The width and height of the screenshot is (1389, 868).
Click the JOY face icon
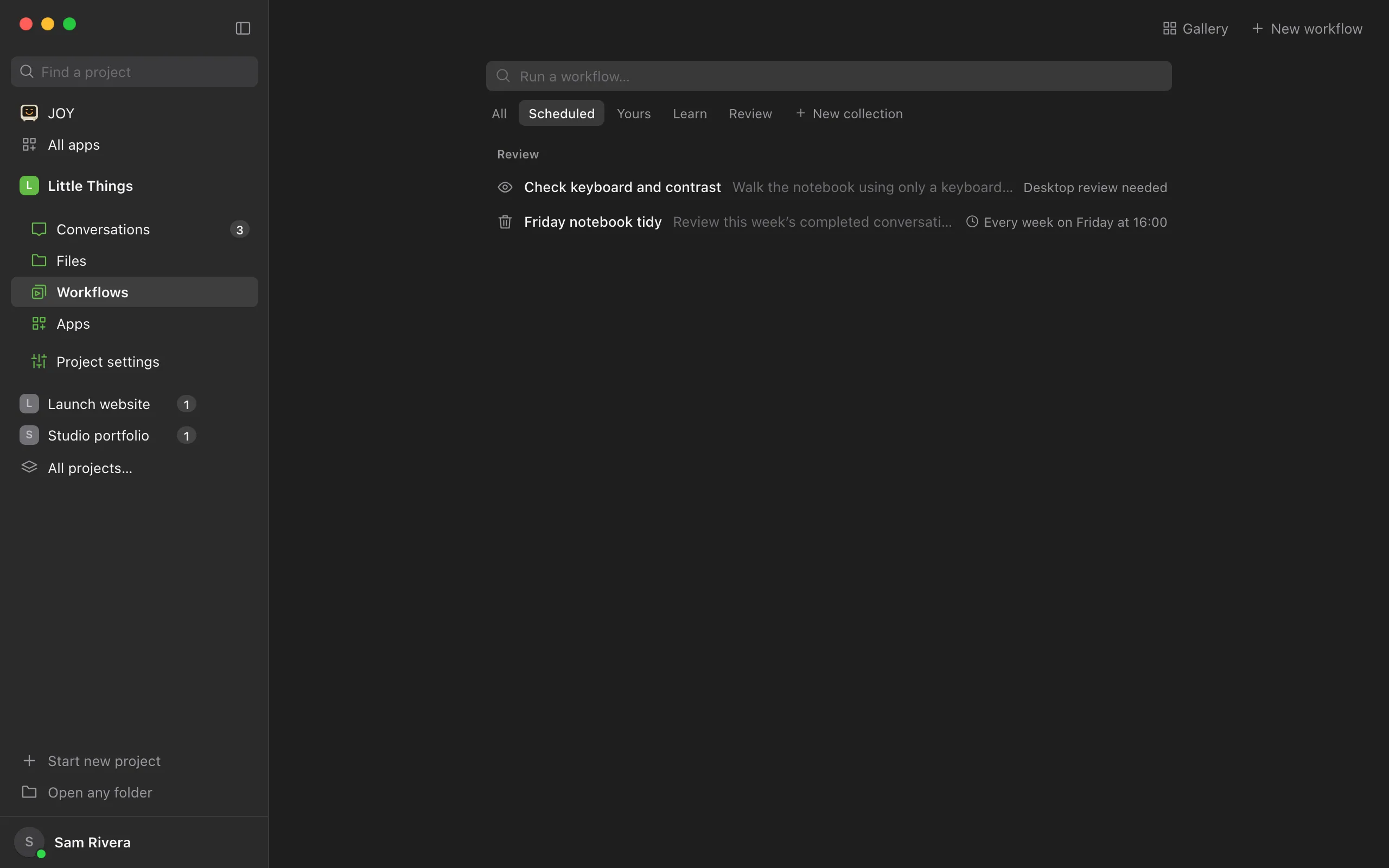pos(29,112)
